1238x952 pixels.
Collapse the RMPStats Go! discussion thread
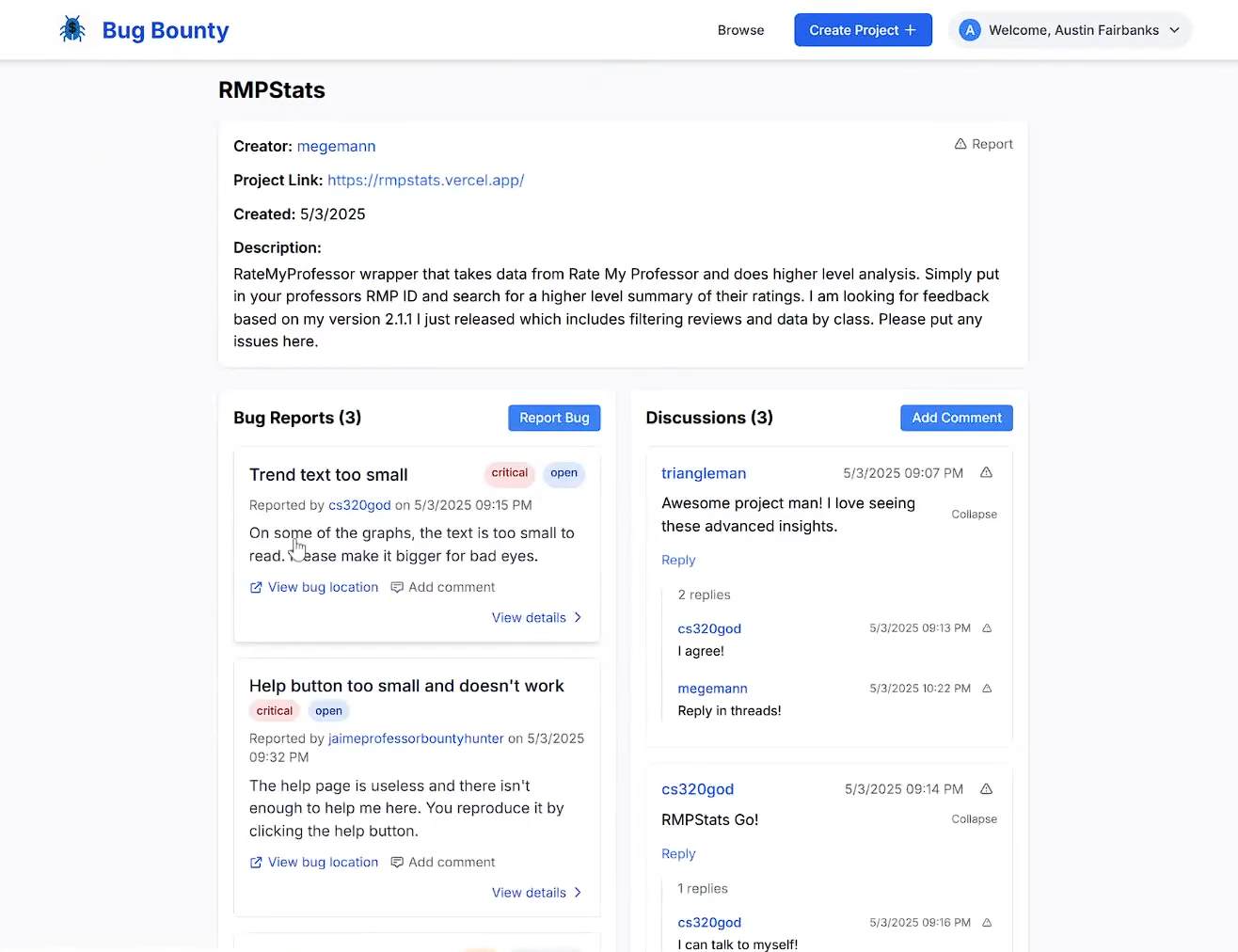click(x=974, y=819)
